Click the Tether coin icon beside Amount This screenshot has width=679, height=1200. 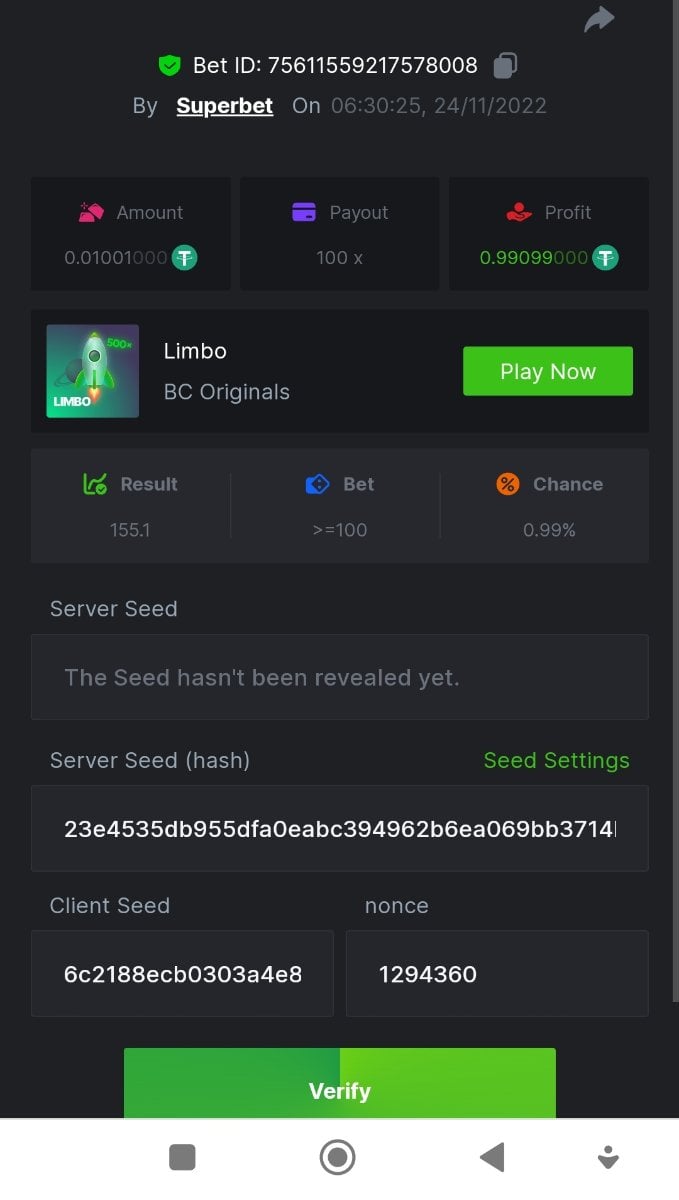coord(184,258)
